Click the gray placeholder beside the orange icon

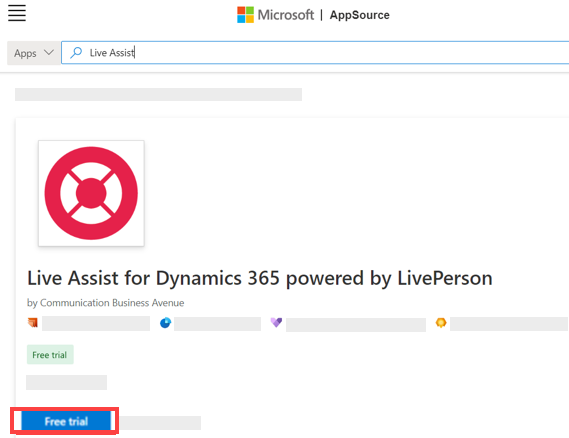[96, 323]
